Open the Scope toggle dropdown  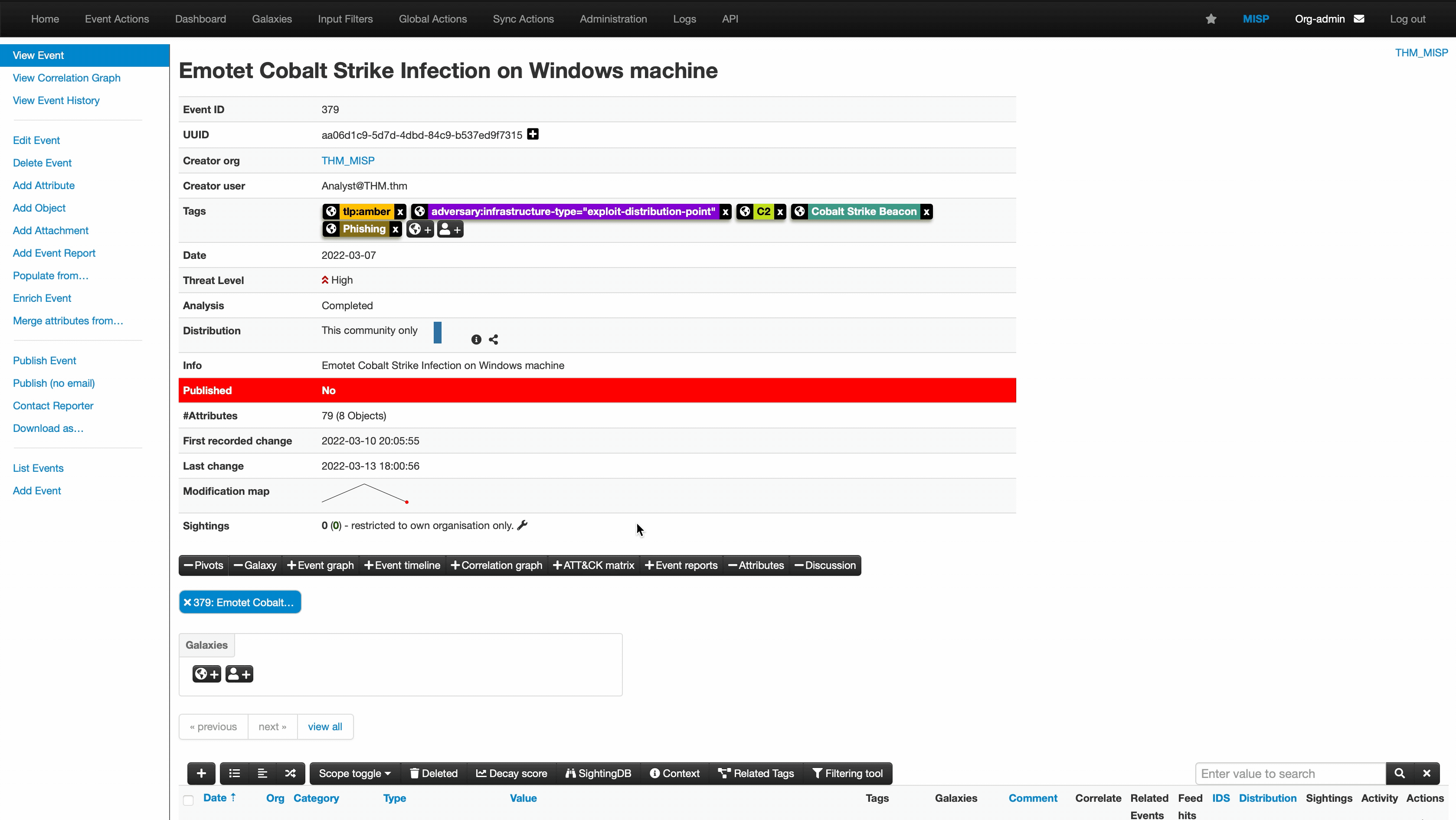click(x=354, y=774)
